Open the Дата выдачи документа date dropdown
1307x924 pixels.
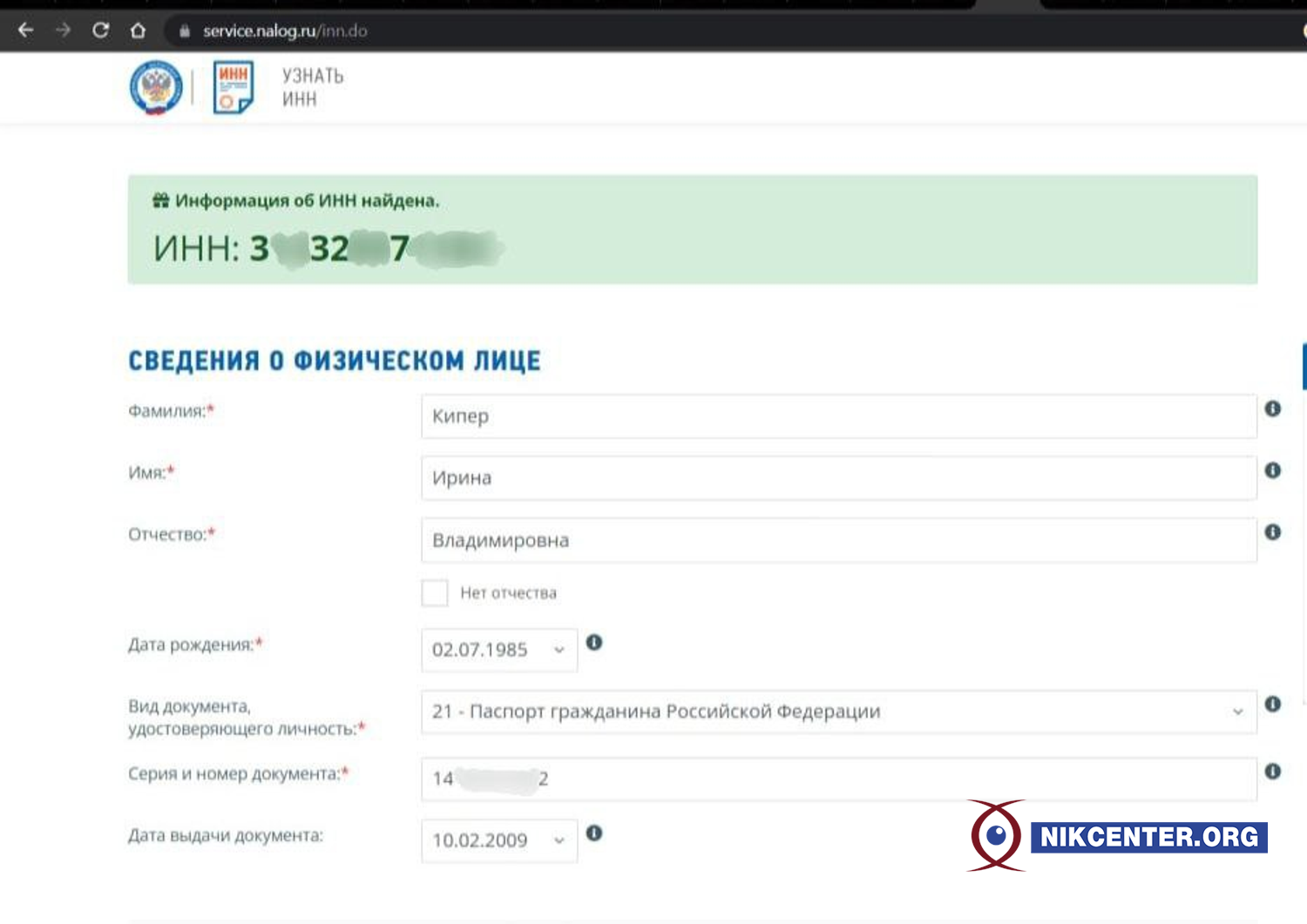(498, 840)
